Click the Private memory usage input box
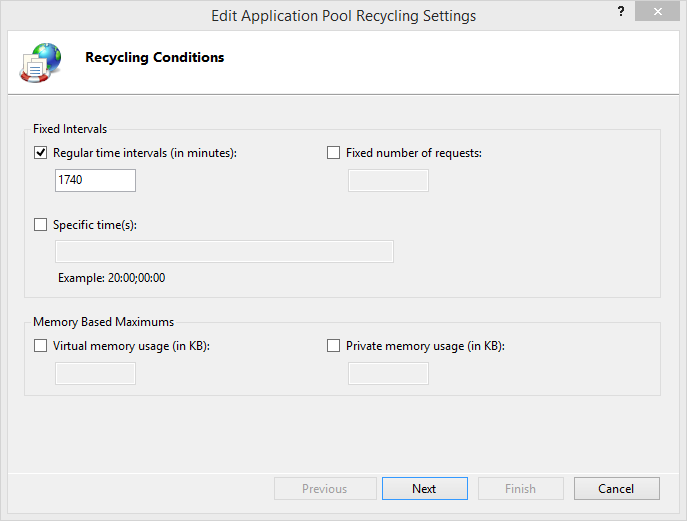The width and height of the screenshot is (687, 521). pos(388,373)
